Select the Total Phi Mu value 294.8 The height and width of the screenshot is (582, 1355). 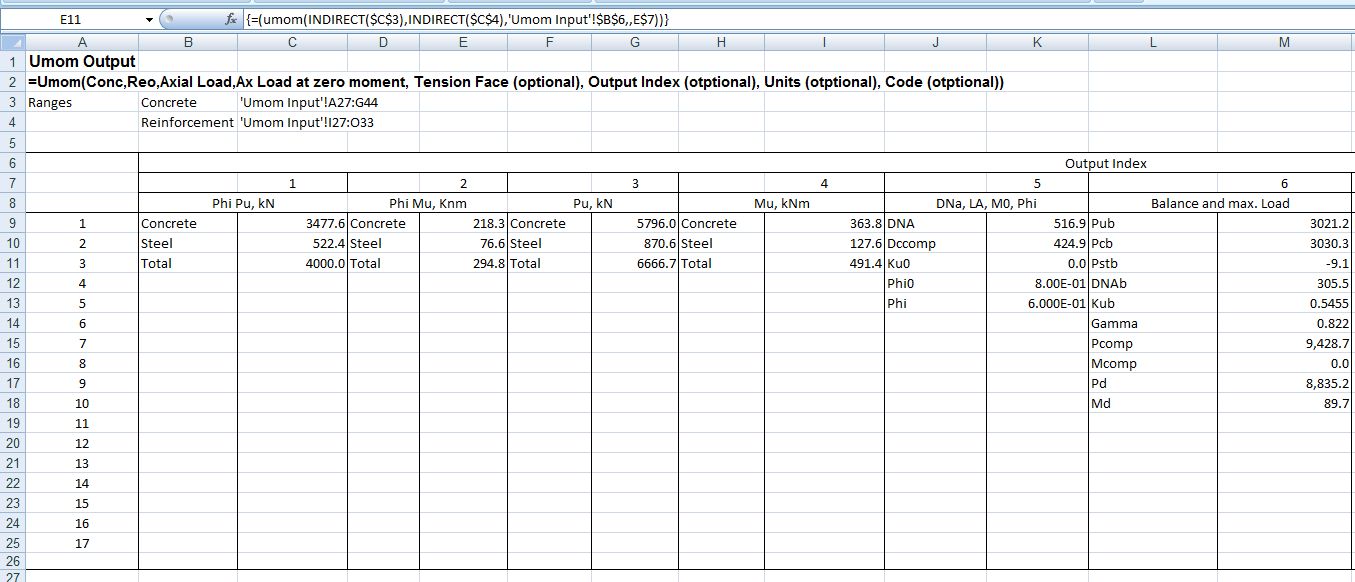click(462, 263)
